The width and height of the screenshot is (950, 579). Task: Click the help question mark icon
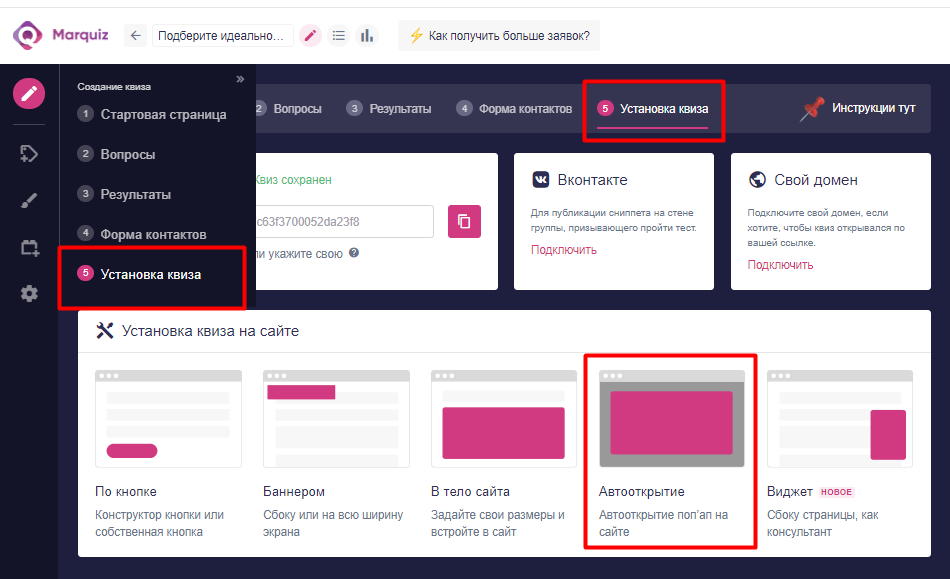354,253
